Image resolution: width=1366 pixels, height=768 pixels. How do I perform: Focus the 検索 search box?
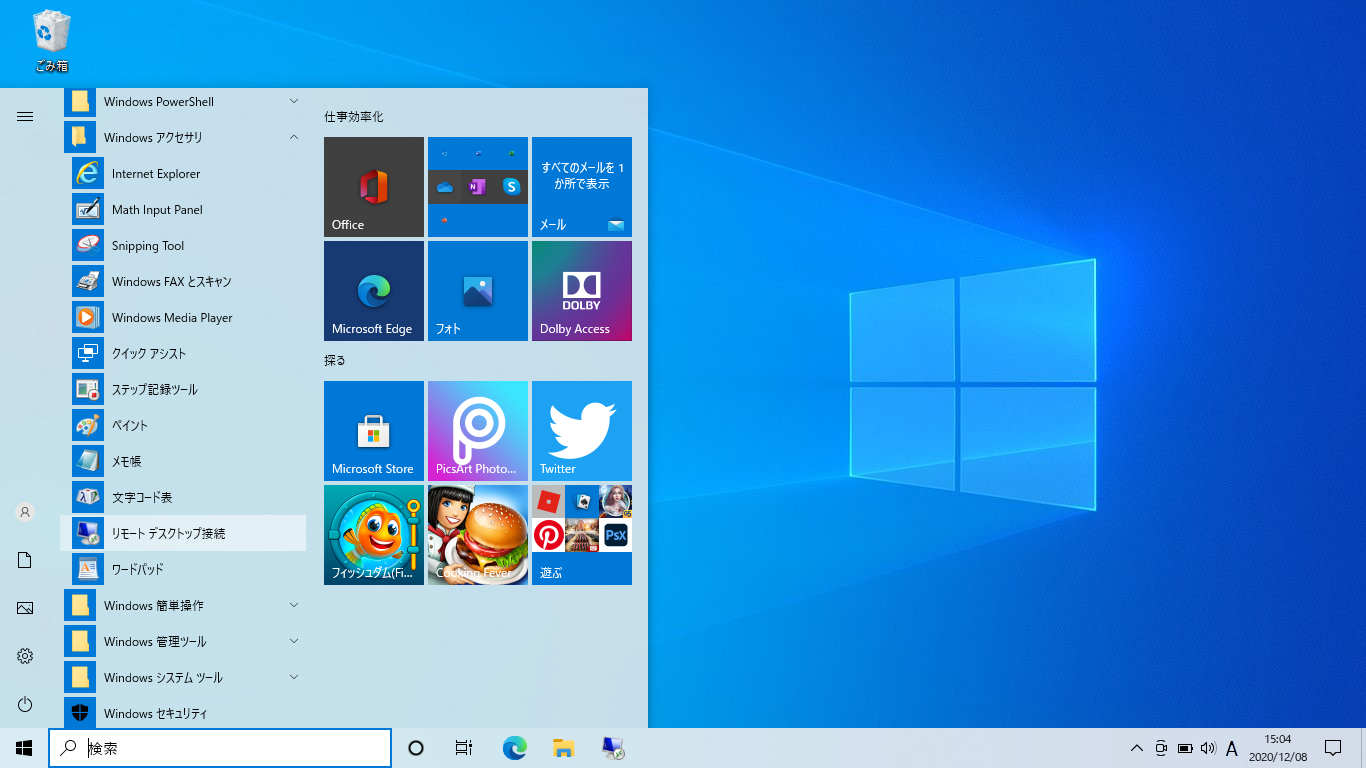pos(220,748)
